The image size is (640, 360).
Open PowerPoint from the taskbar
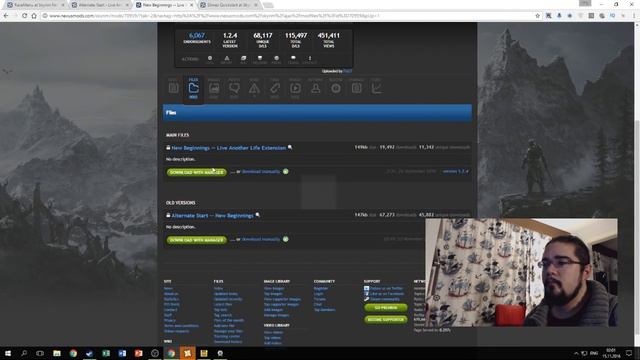tap(138, 353)
